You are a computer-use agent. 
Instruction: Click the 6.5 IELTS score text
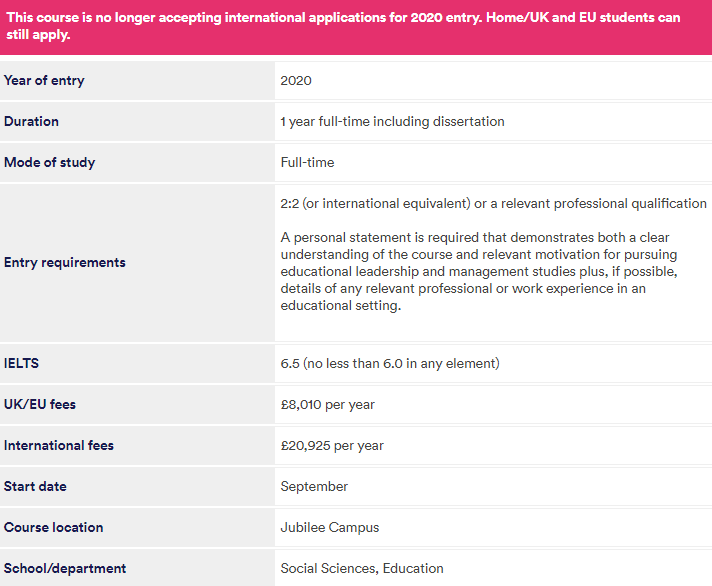(x=390, y=364)
